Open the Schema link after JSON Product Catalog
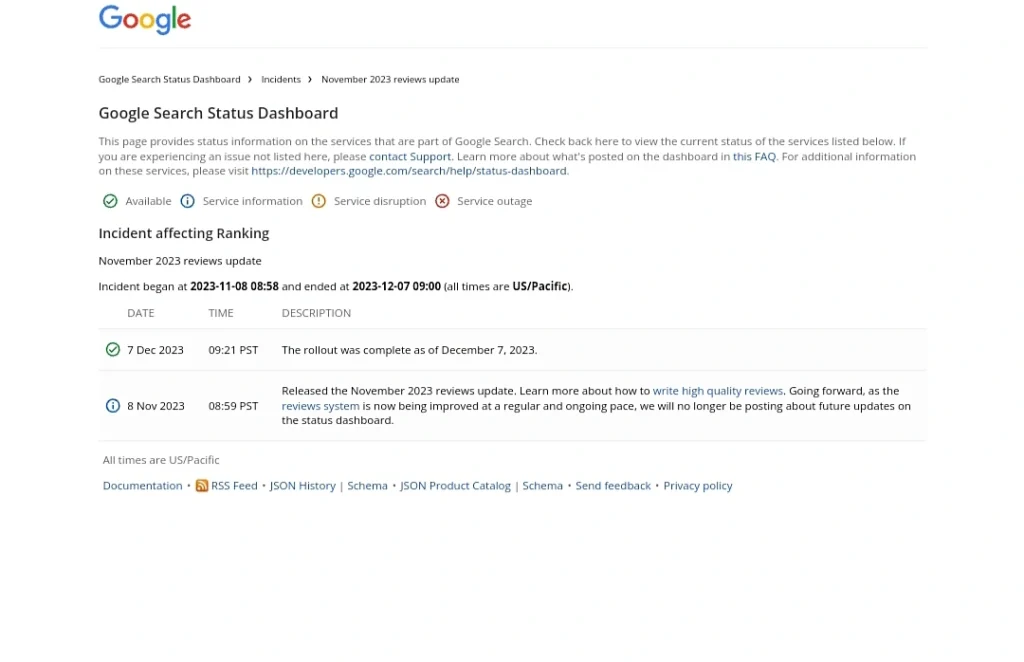Image resolution: width=1024 pixels, height=662 pixels. point(542,485)
